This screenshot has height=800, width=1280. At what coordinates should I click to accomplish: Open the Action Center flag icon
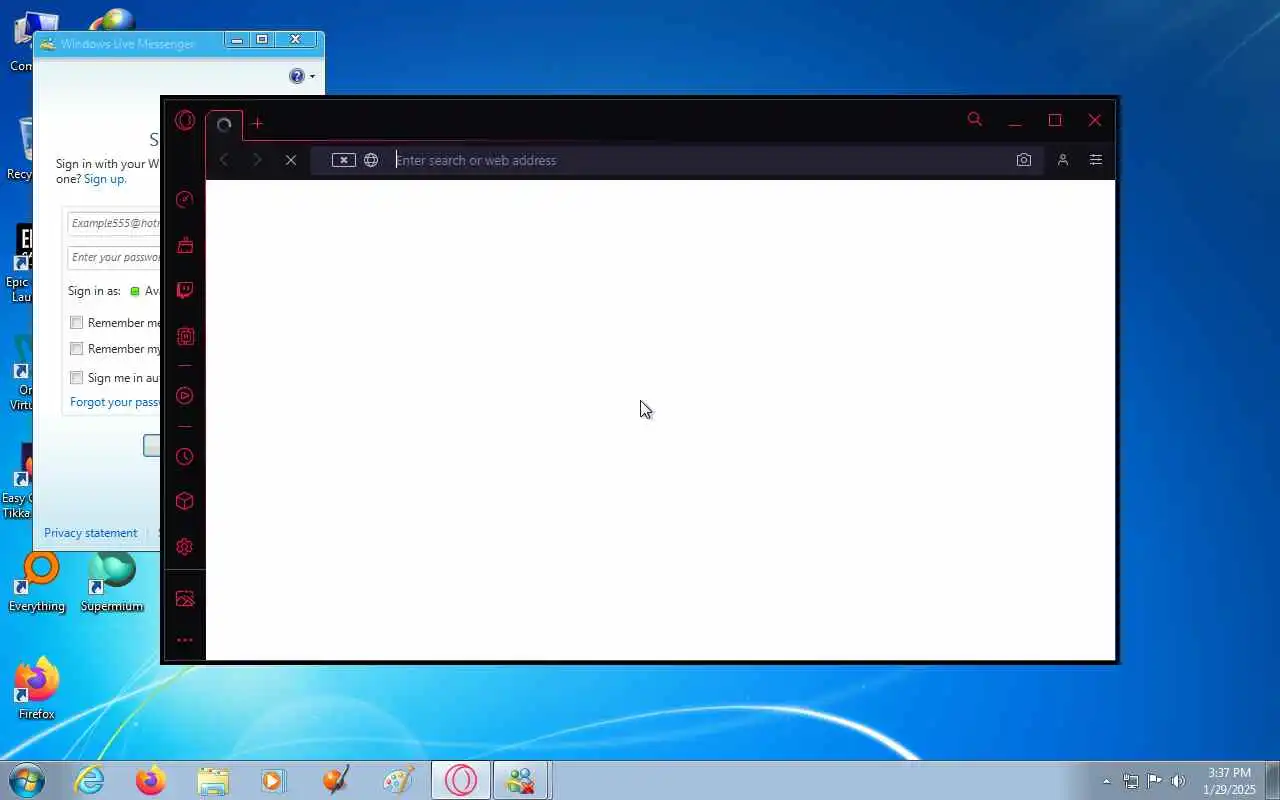[1154, 781]
